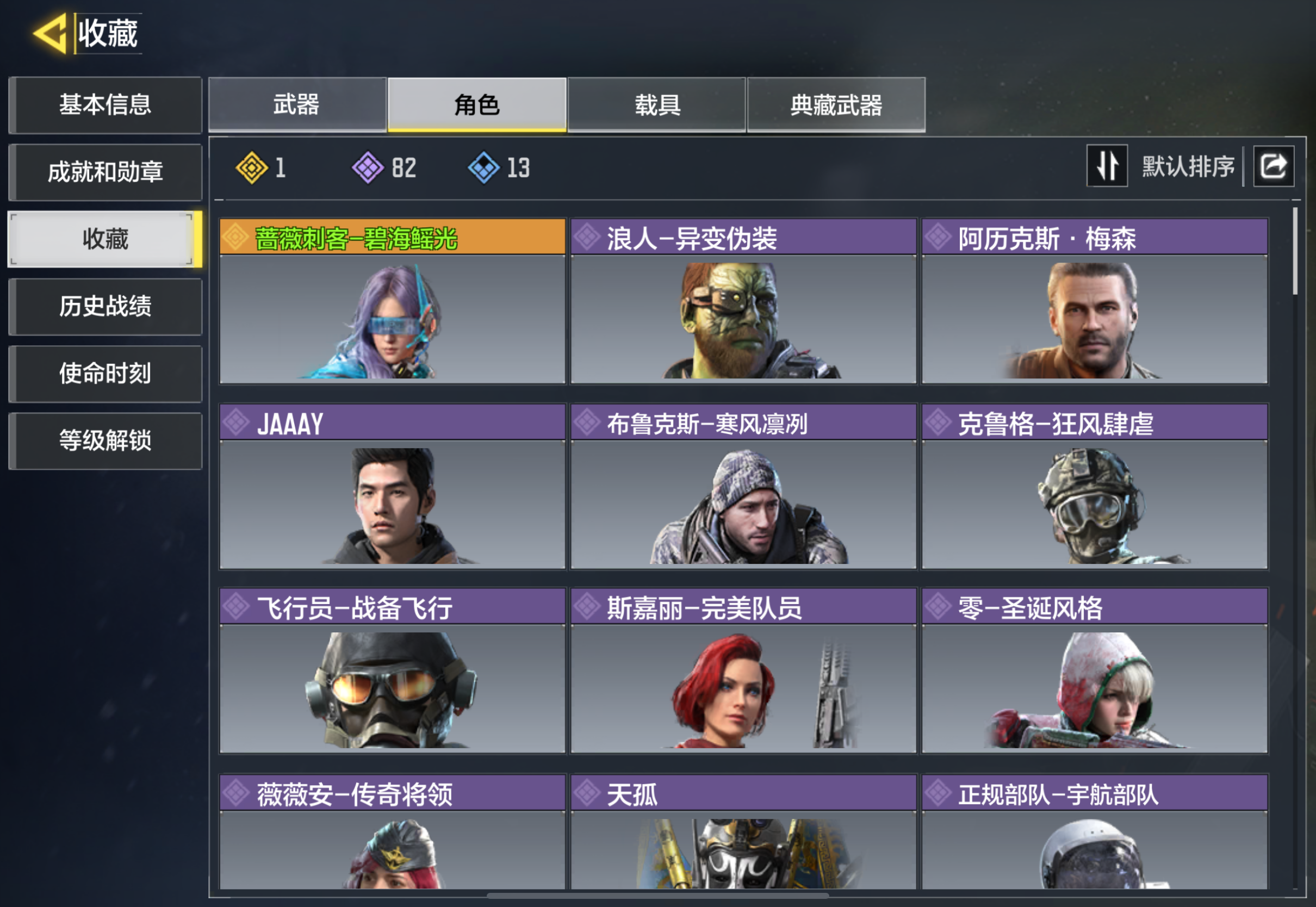
Task: Open 成就和勋章 in the sidebar
Action: (x=105, y=172)
